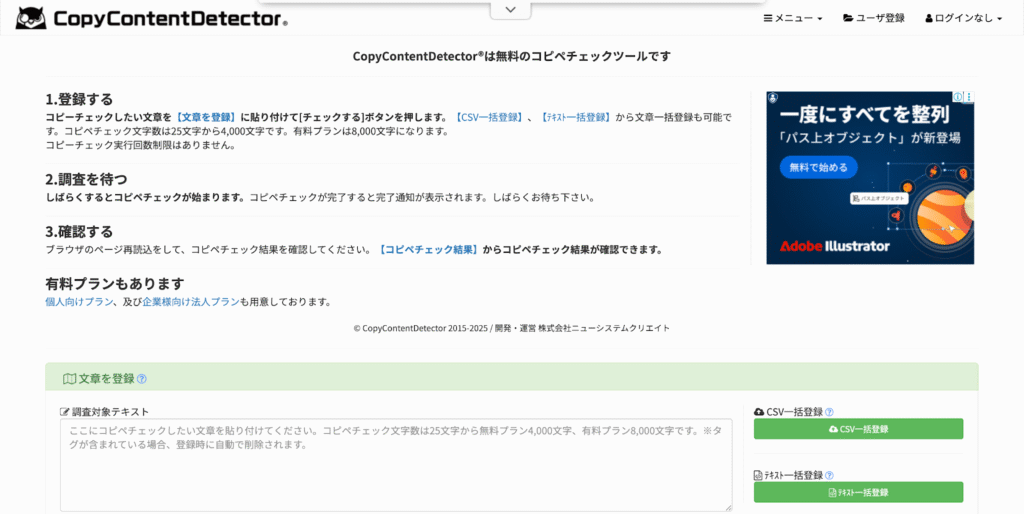Click the cloud icon beside CSV一括登録 label
The width and height of the screenshot is (1024, 514).
pyautogui.click(x=759, y=412)
